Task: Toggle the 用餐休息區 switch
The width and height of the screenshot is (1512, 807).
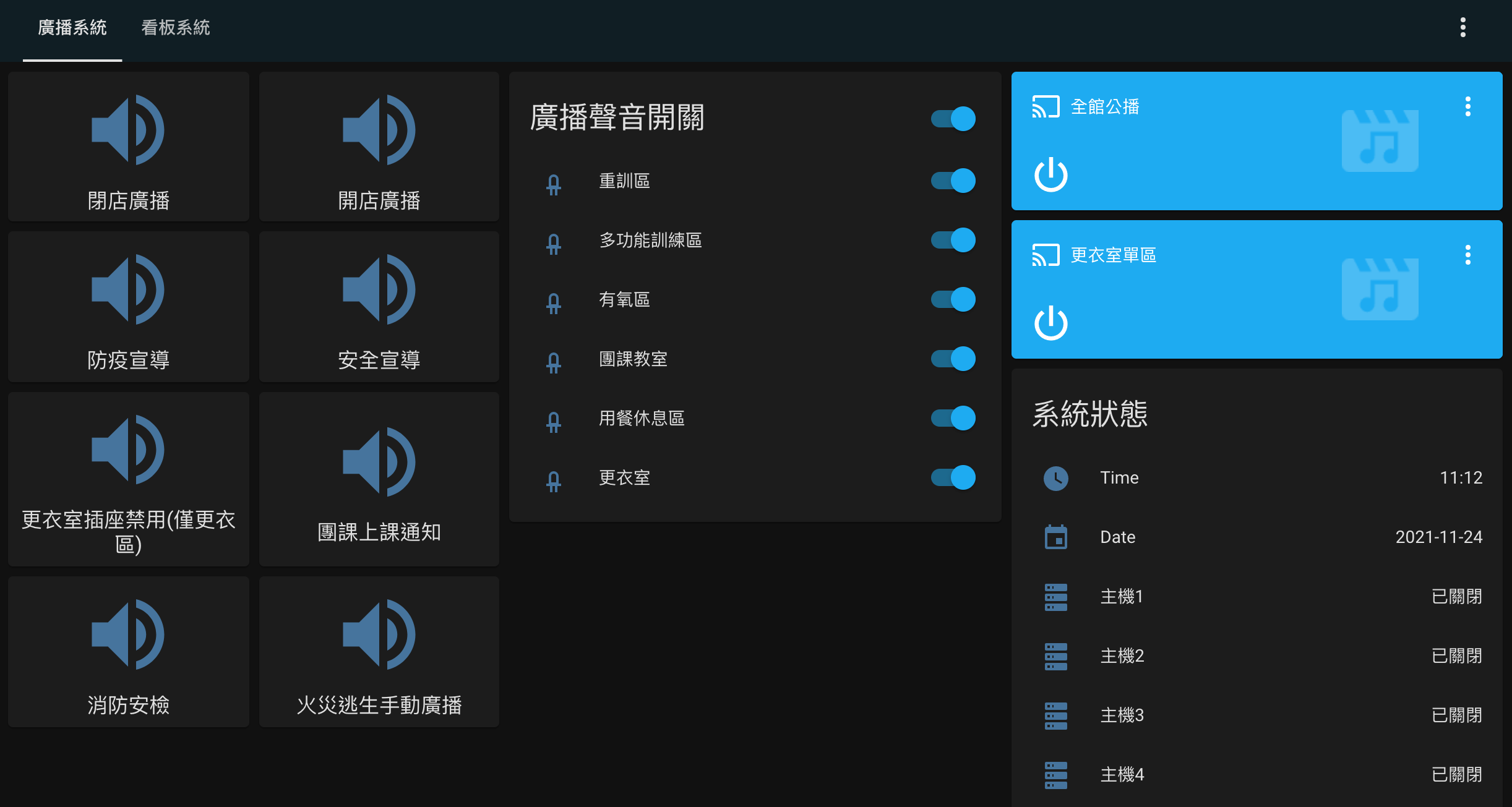Action: 953,418
